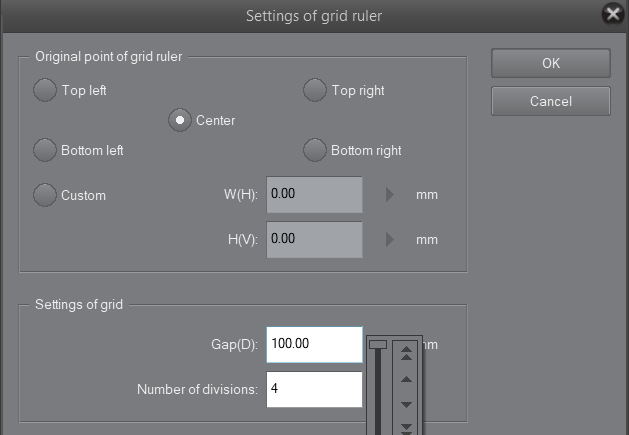Screen dimensions: 629x435
Task: Confirm settings with the OK button
Action: (x=551, y=63)
